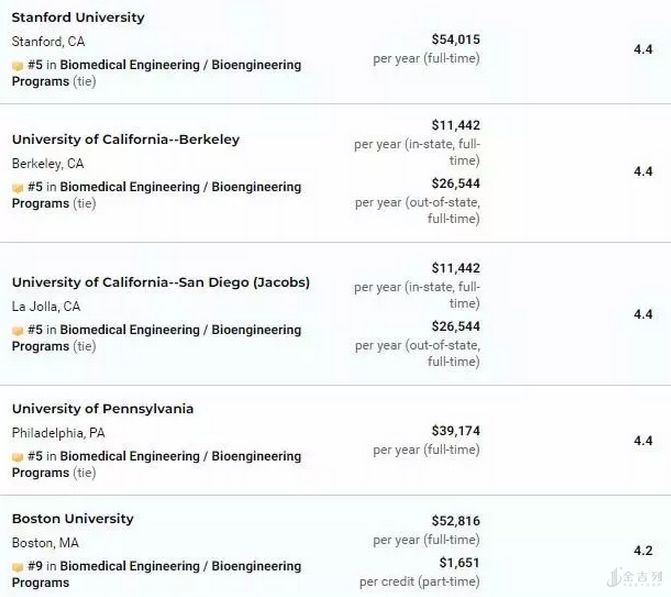Click Boston University's $1,651 per credit amount

tap(459, 563)
